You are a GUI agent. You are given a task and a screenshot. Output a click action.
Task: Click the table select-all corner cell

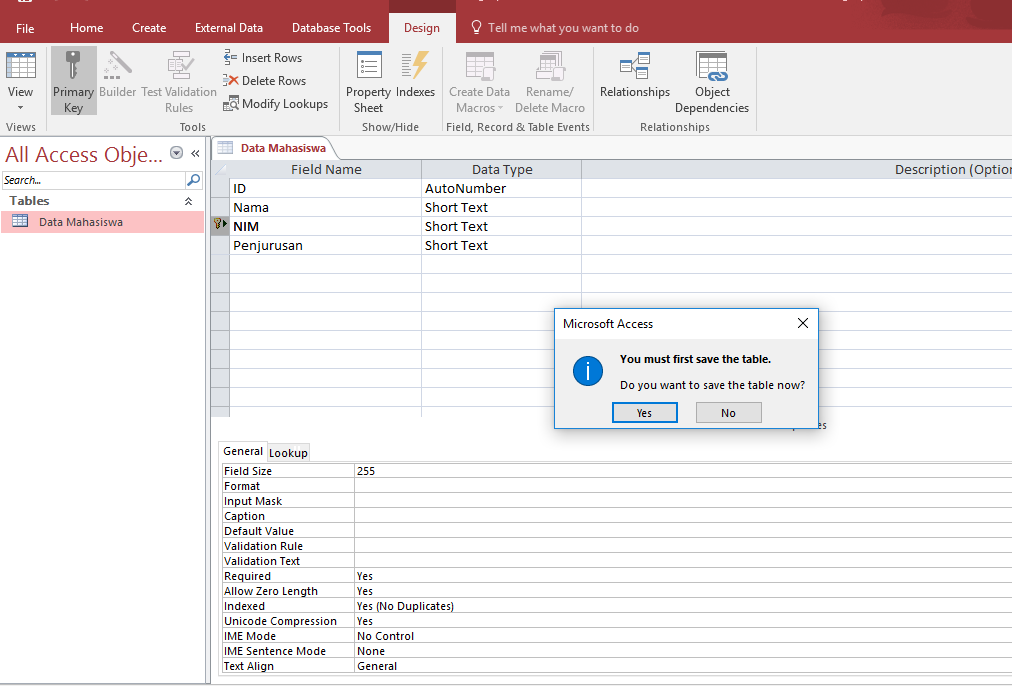(x=220, y=169)
